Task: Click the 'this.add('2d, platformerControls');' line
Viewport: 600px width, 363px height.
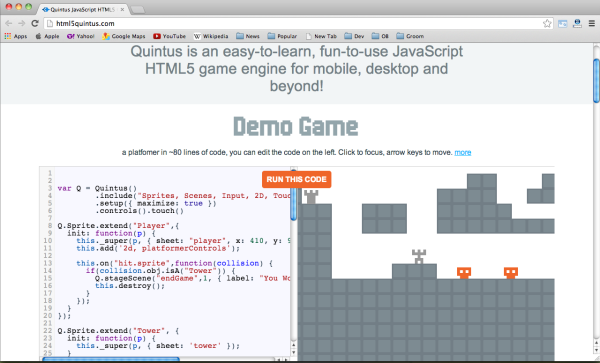Action: [158, 248]
